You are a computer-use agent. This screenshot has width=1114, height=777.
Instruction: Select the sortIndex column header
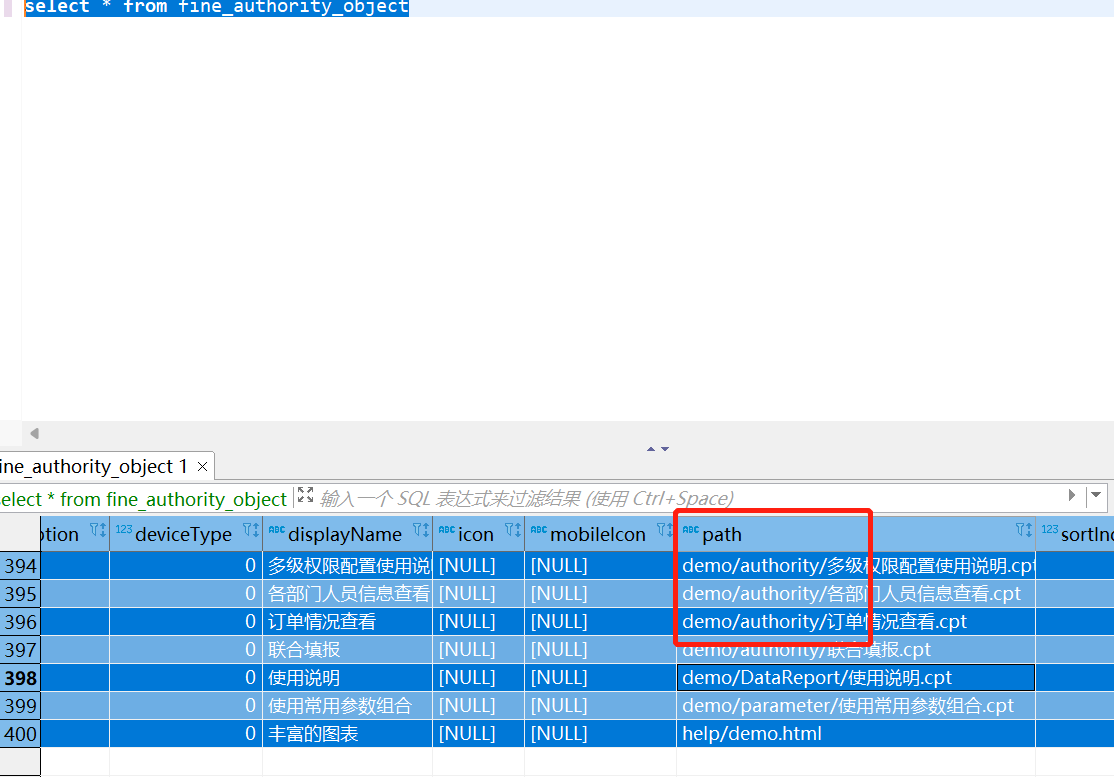click(1075, 534)
